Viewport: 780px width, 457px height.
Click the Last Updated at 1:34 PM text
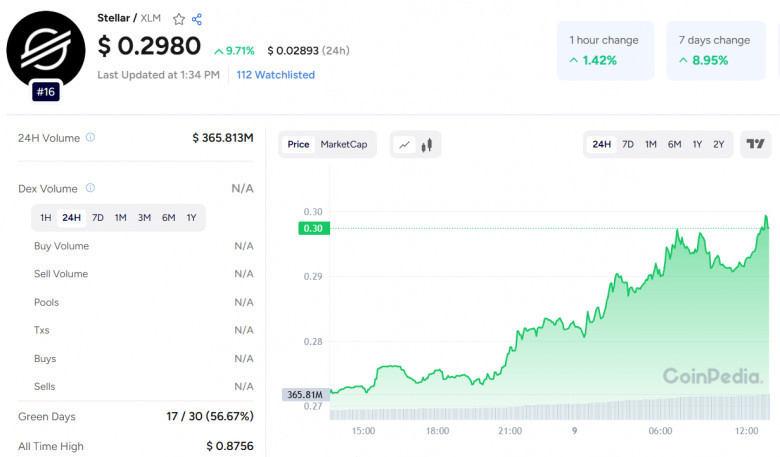pyautogui.click(x=158, y=75)
